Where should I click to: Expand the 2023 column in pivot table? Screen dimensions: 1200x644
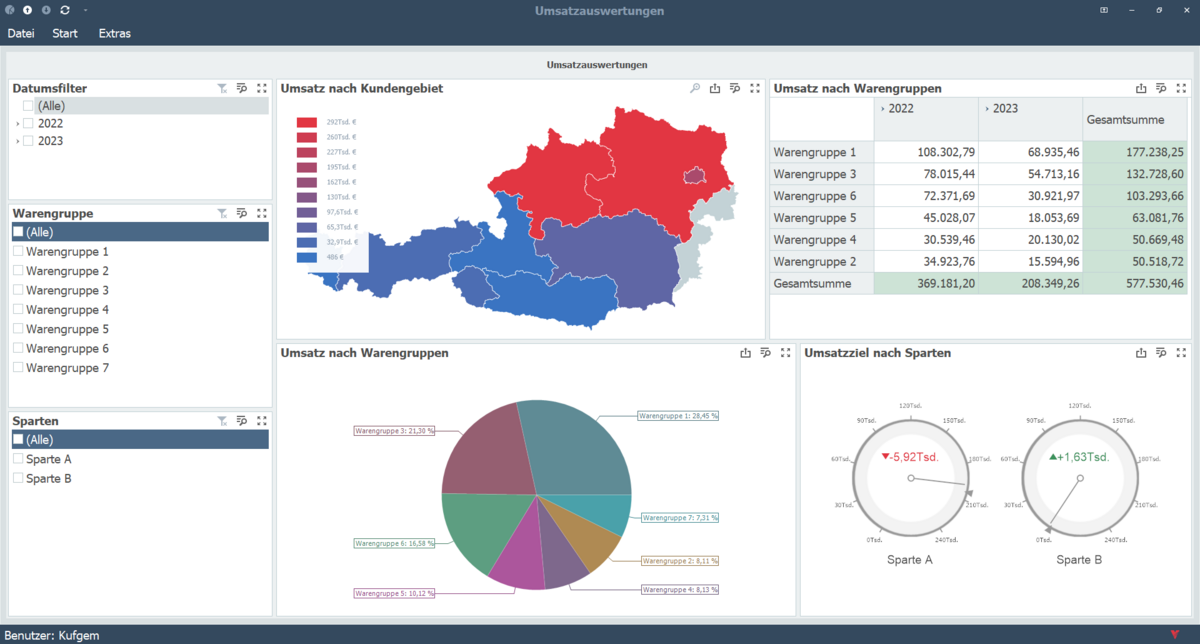(x=985, y=108)
